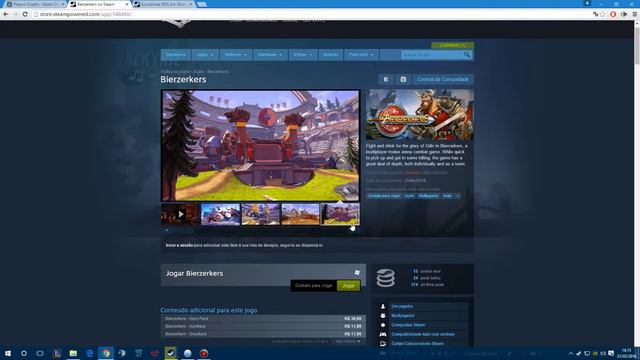Open Central da Comunidade
Screen dimensions: 640x360
tap(443, 79)
